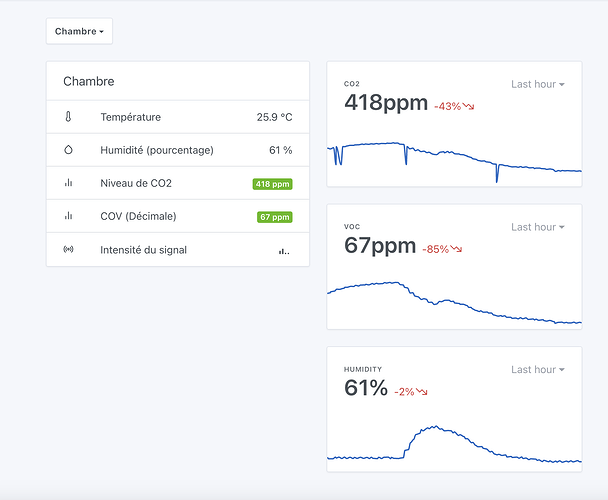608x500 pixels.
Task: Expand the Humidity chart Last hour dropdown
Action: 537,370
